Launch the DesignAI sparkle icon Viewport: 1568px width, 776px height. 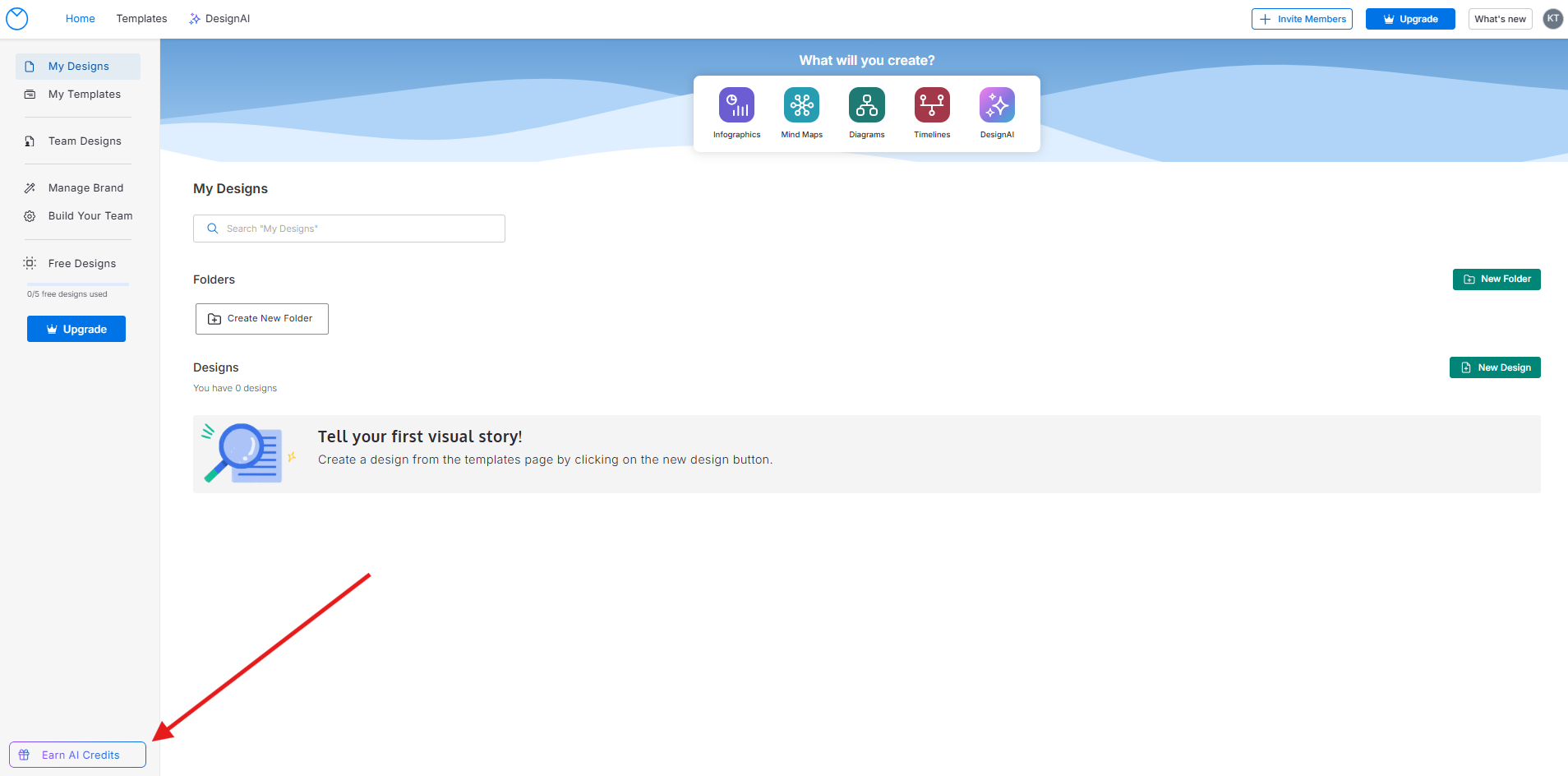coord(997,105)
